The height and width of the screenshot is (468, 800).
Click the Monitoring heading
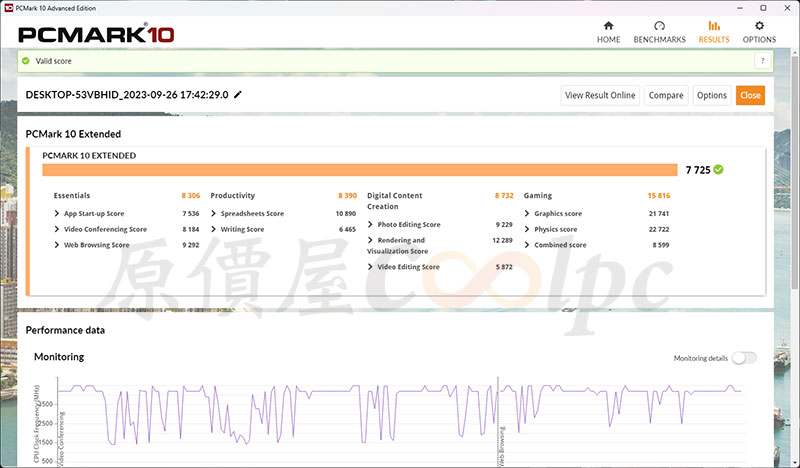(59, 357)
